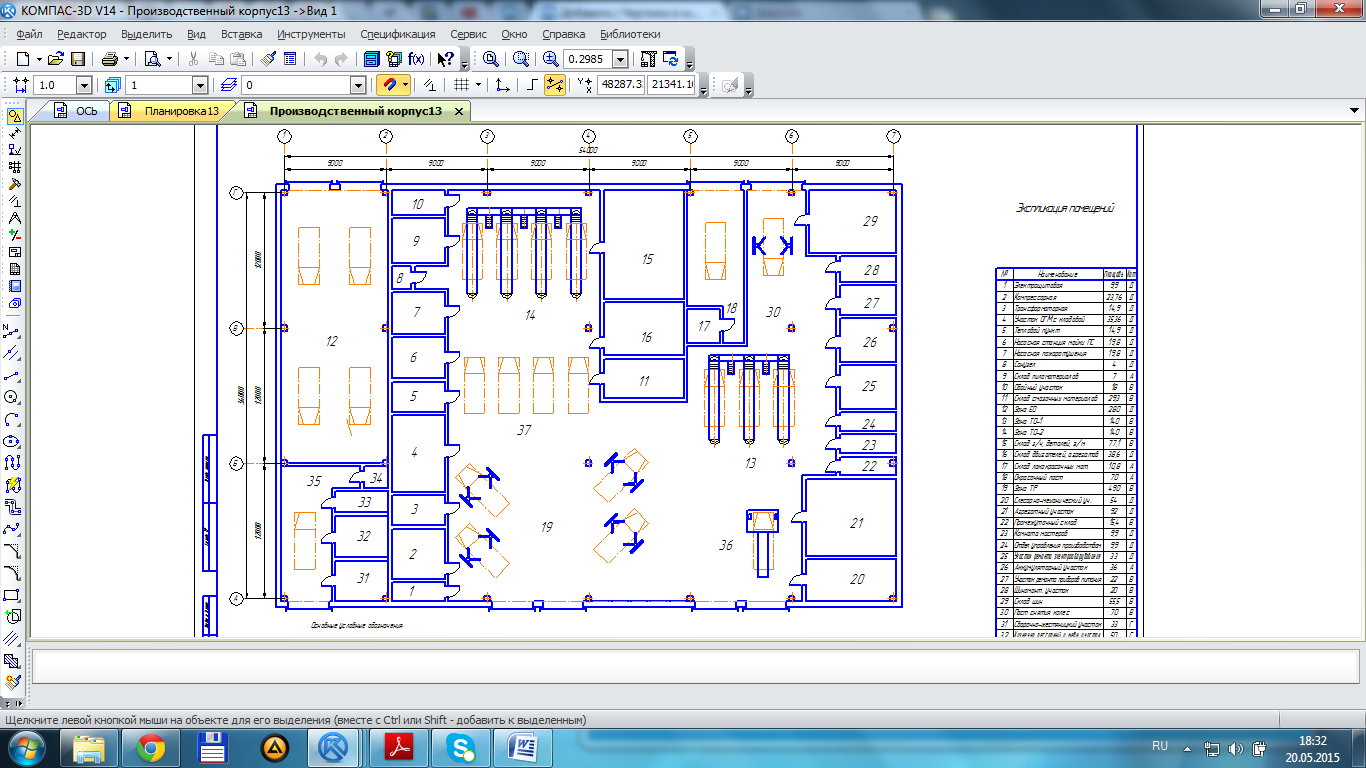
Task: Open the variables f(x) icon
Action: (x=416, y=59)
